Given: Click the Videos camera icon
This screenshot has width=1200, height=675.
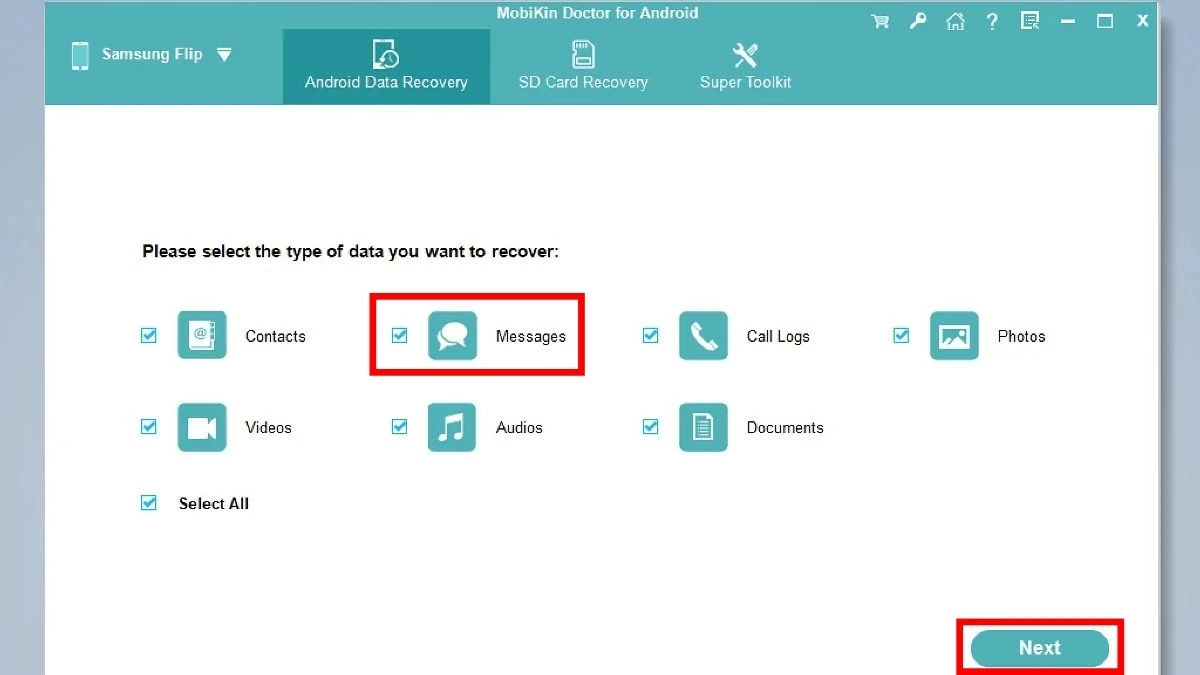Looking at the screenshot, I should [x=202, y=427].
